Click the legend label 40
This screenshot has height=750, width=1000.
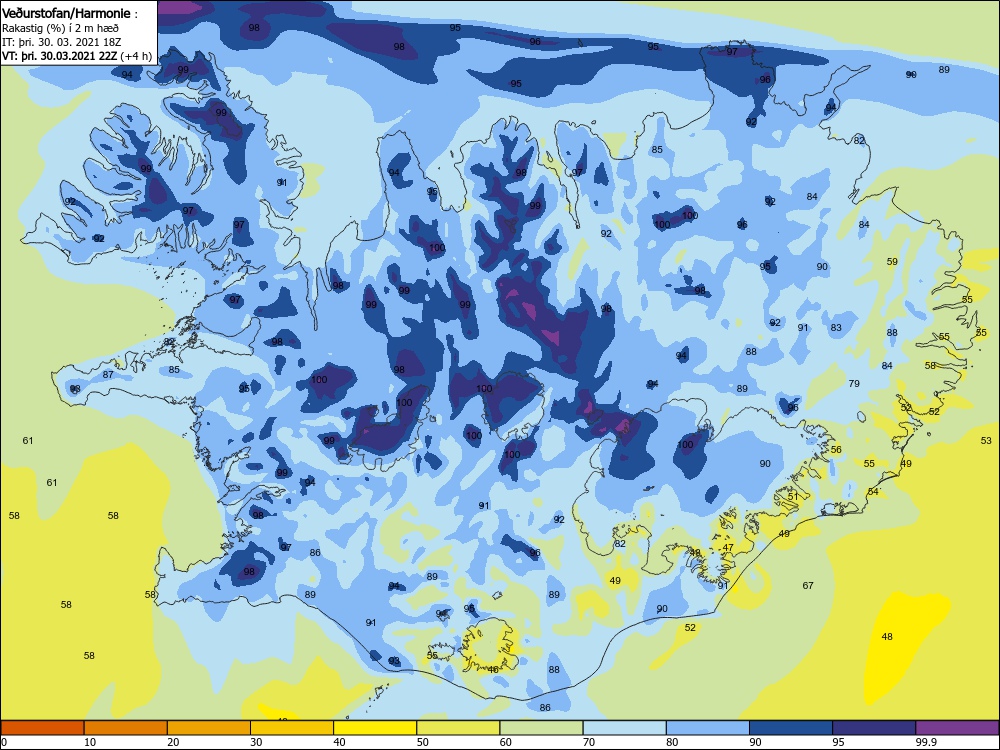pyautogui.click(x=339, y=742)
